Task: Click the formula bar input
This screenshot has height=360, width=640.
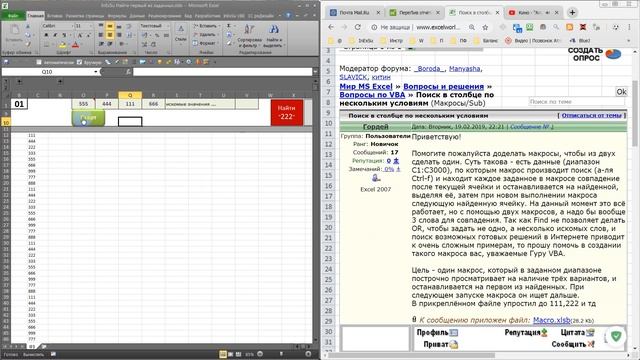Action: 222,71
